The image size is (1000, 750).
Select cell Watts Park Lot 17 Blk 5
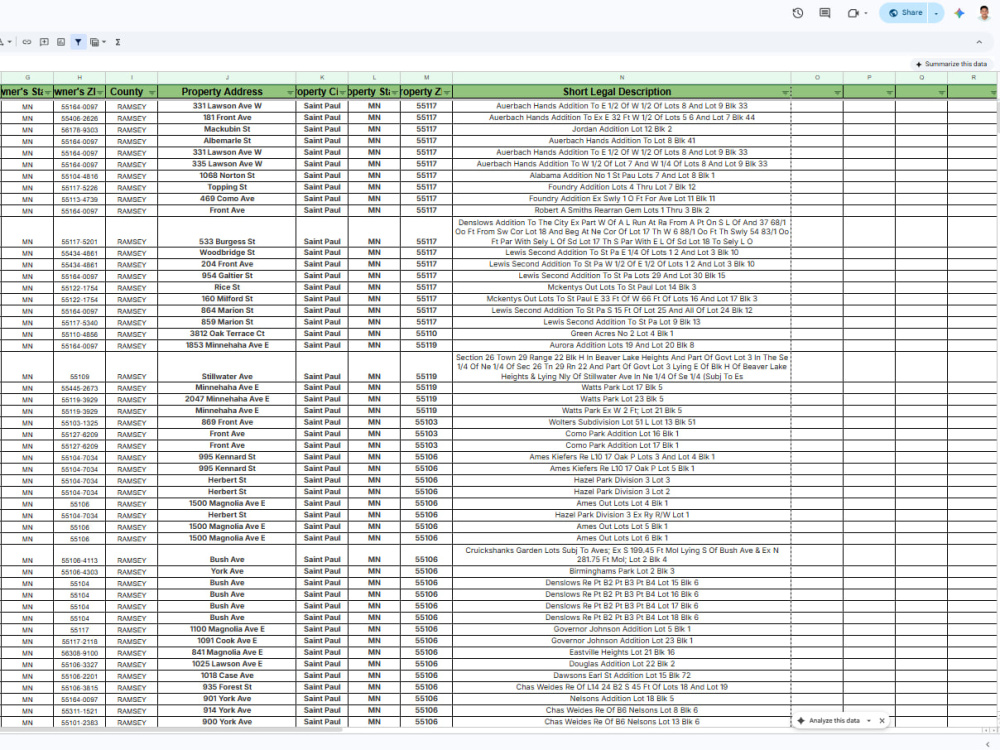click(622, 388)
